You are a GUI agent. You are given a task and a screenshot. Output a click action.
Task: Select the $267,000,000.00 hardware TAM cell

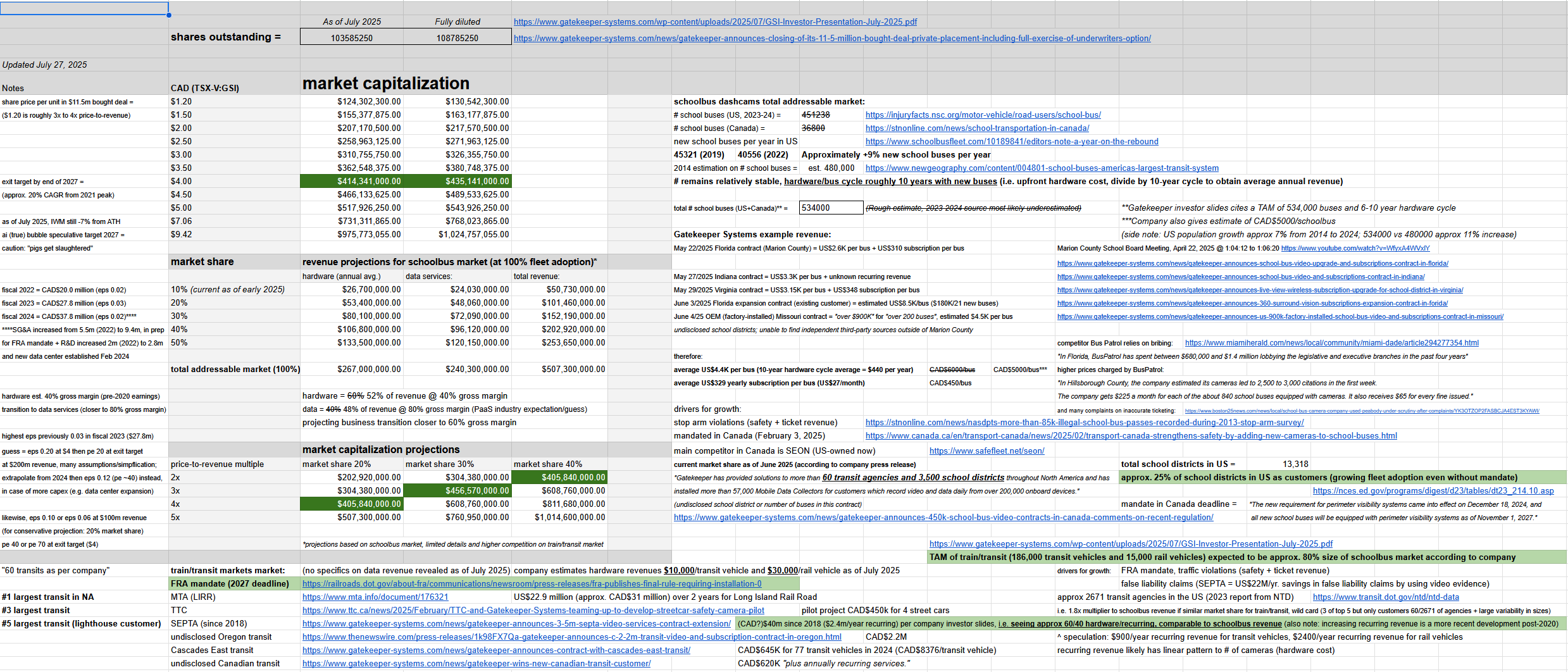click(352, 370)
